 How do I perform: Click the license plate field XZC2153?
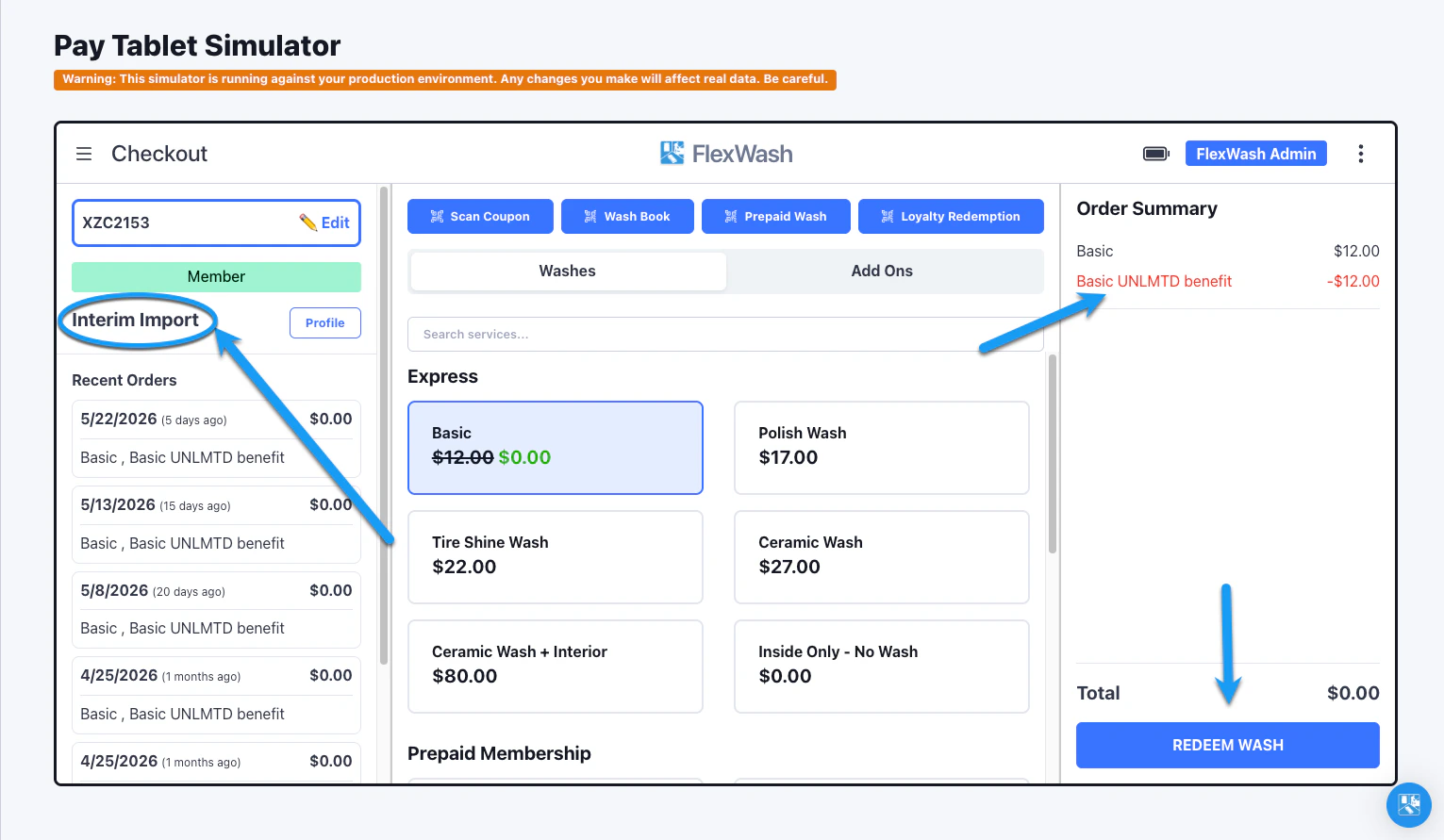216,222
